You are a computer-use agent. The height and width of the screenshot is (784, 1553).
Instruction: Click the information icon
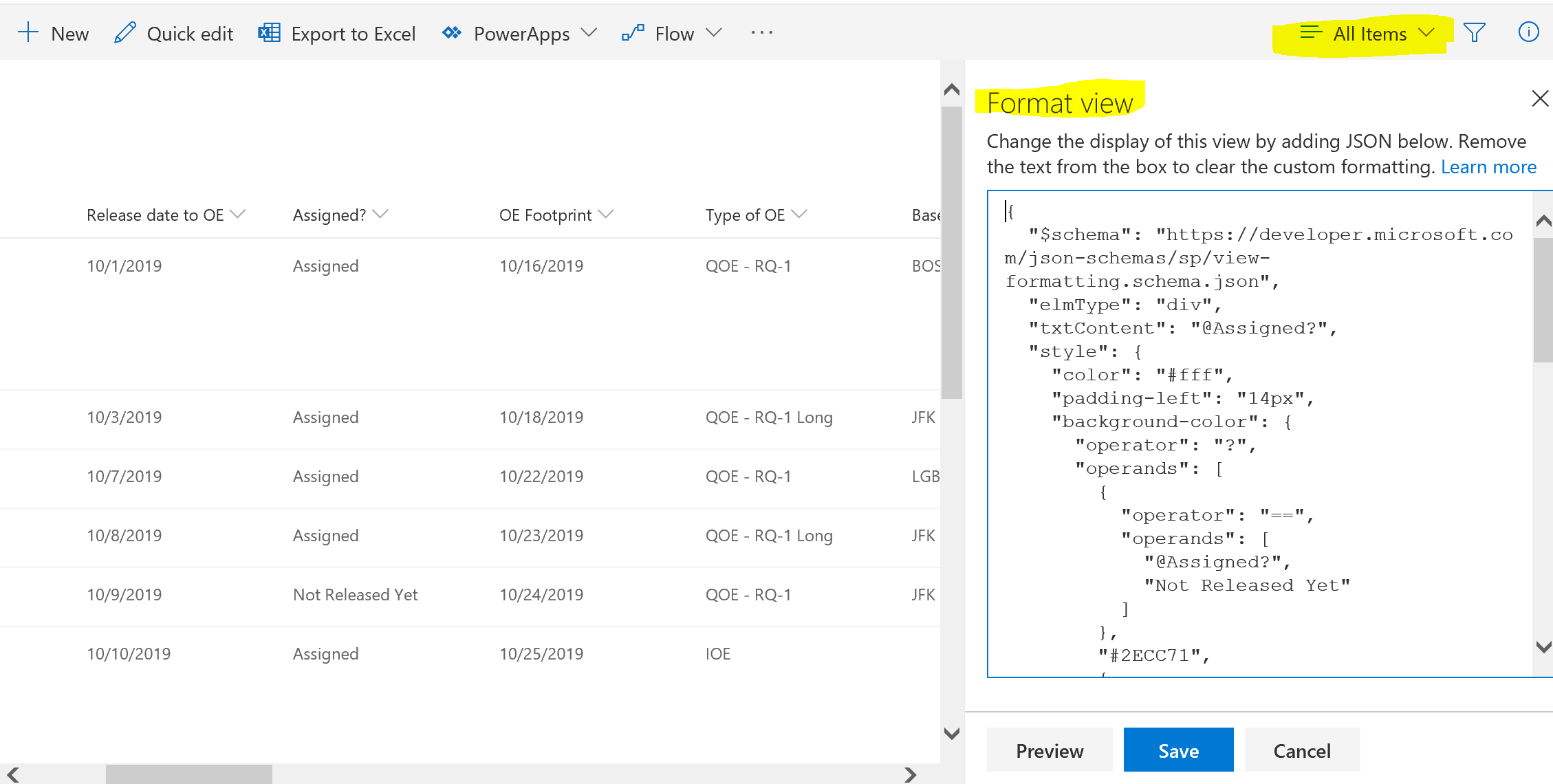[1528, 32]
